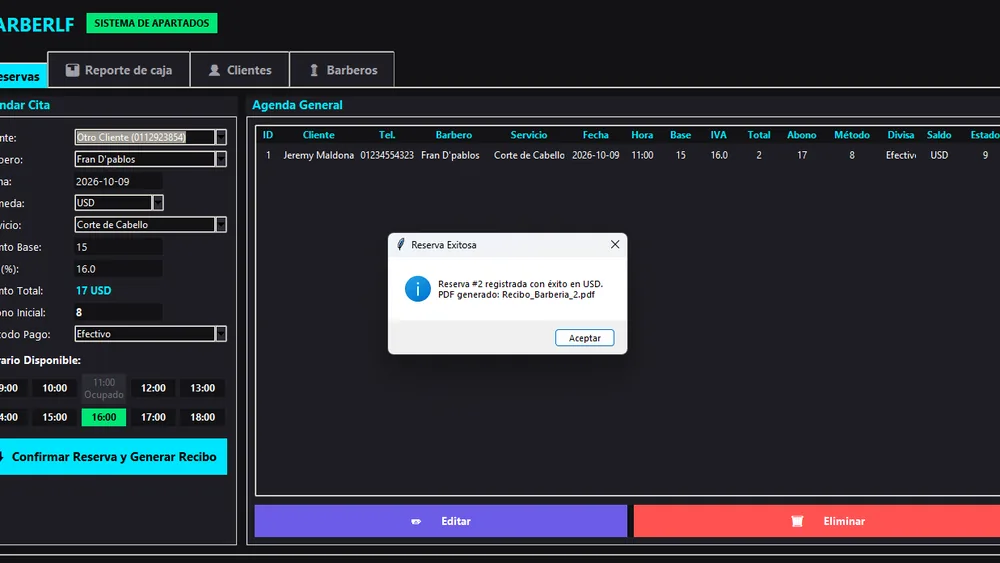This screenshot has height=563, width=1000.
Task: Close the Reserva Exitosa dialog
Action: (615, 244)
